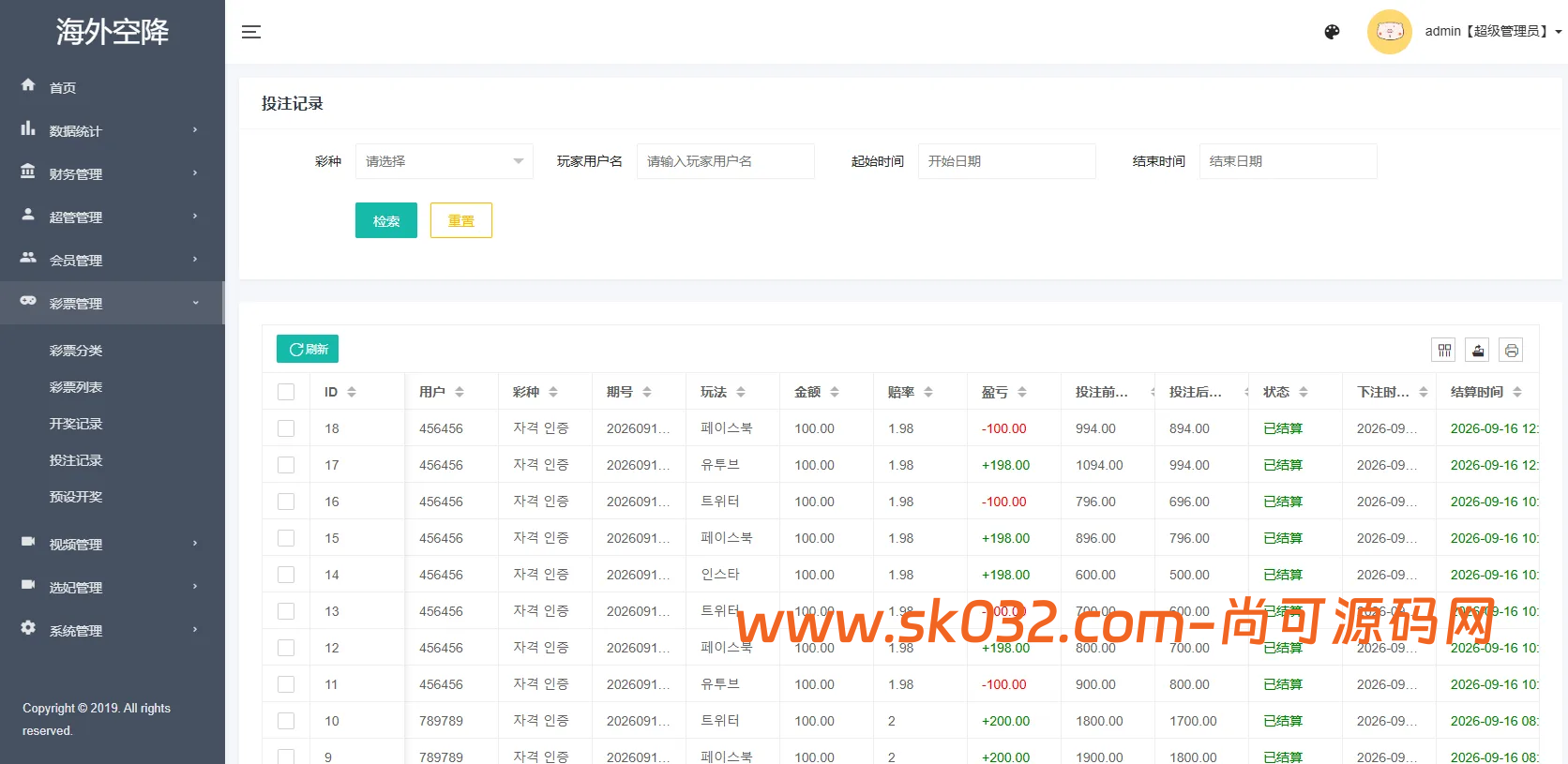Open the 彩票列表 submenu item

click(76, 387)
